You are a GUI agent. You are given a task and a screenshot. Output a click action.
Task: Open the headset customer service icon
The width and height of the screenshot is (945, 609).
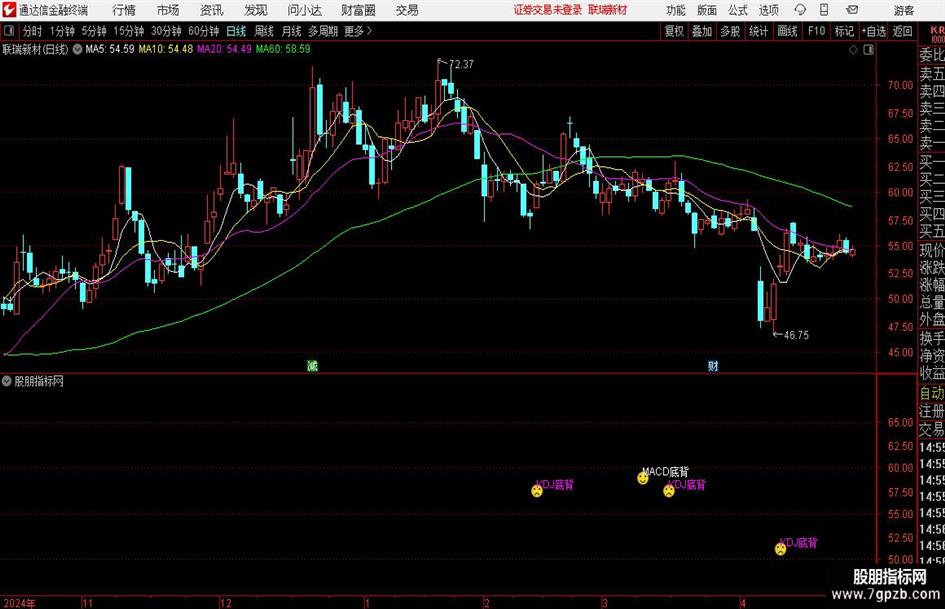coord(800,10)
